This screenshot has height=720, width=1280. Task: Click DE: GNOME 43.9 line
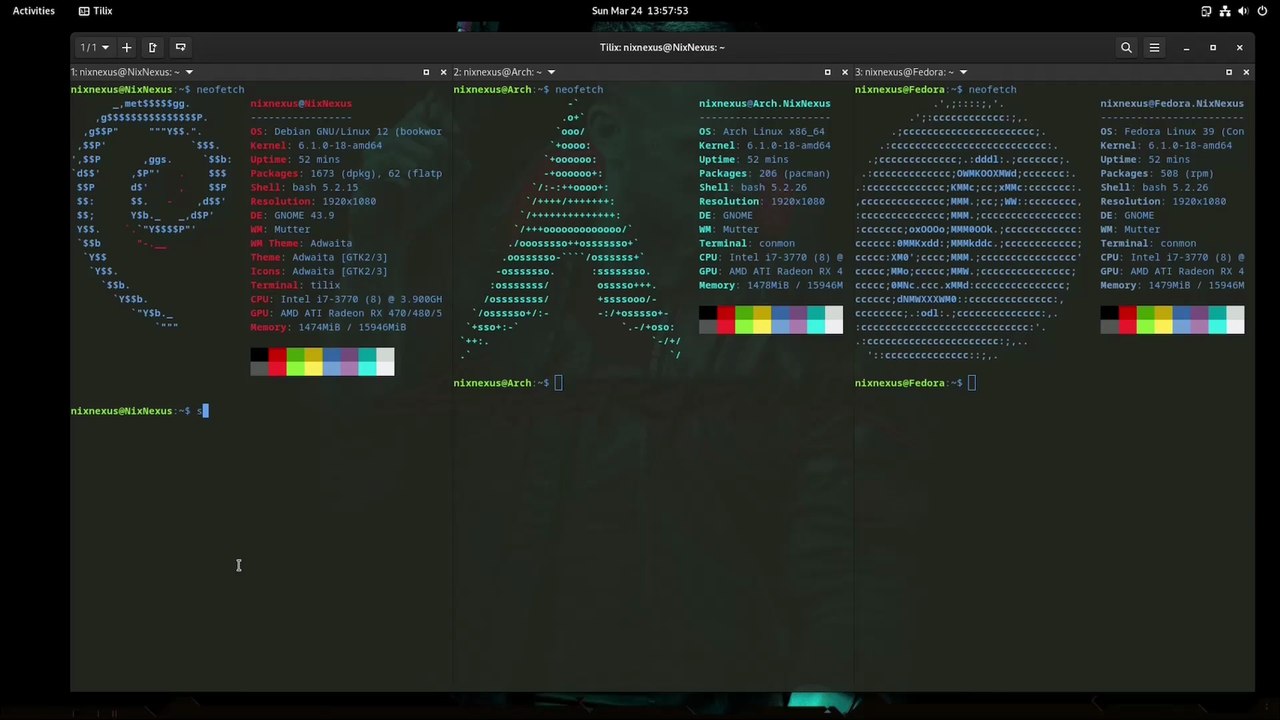pos(292,215)
